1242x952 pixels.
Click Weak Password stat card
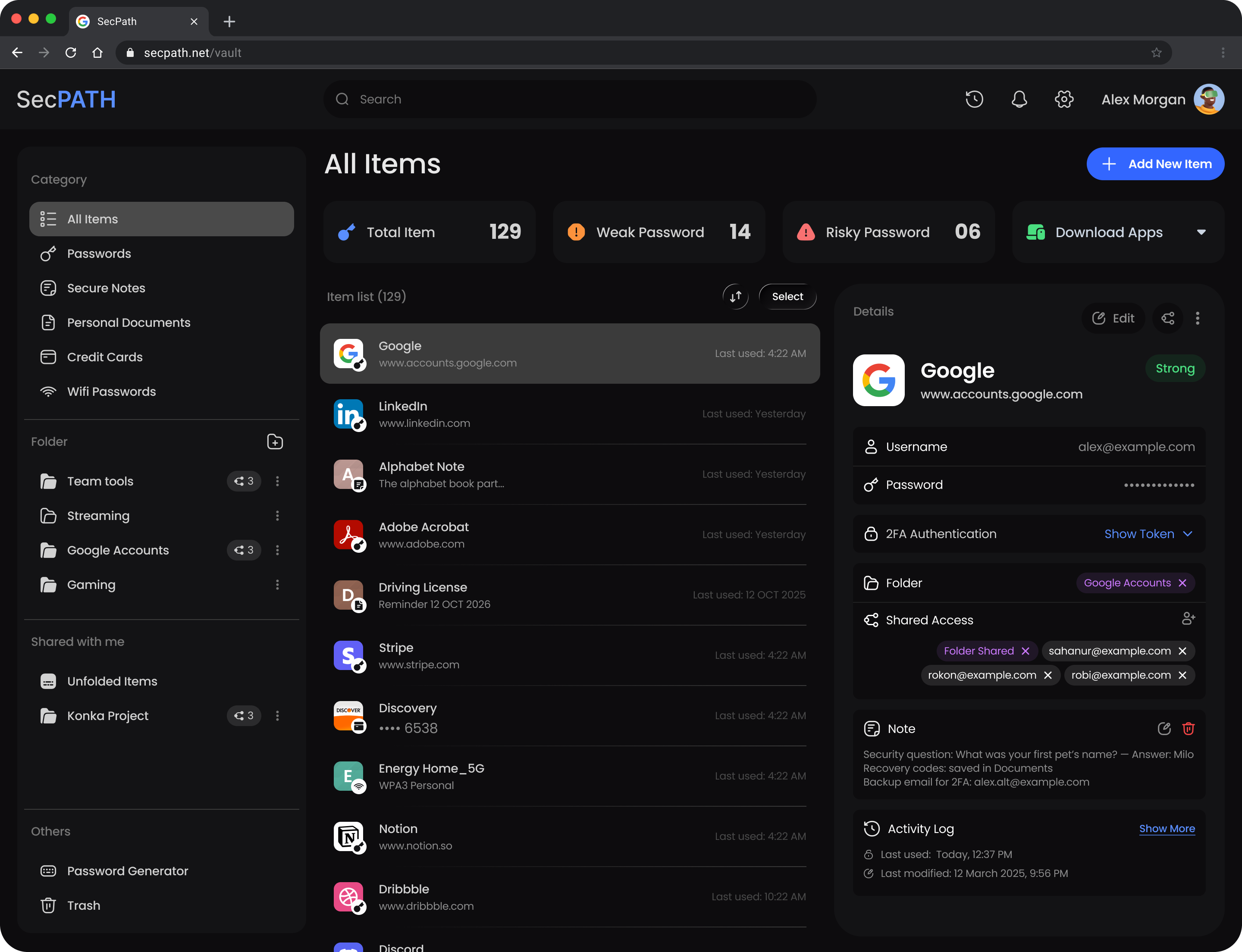[659, 232]
